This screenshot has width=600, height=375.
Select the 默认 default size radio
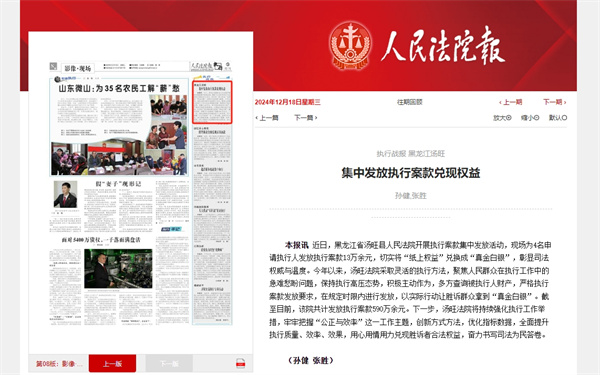(x=564, y=118)
